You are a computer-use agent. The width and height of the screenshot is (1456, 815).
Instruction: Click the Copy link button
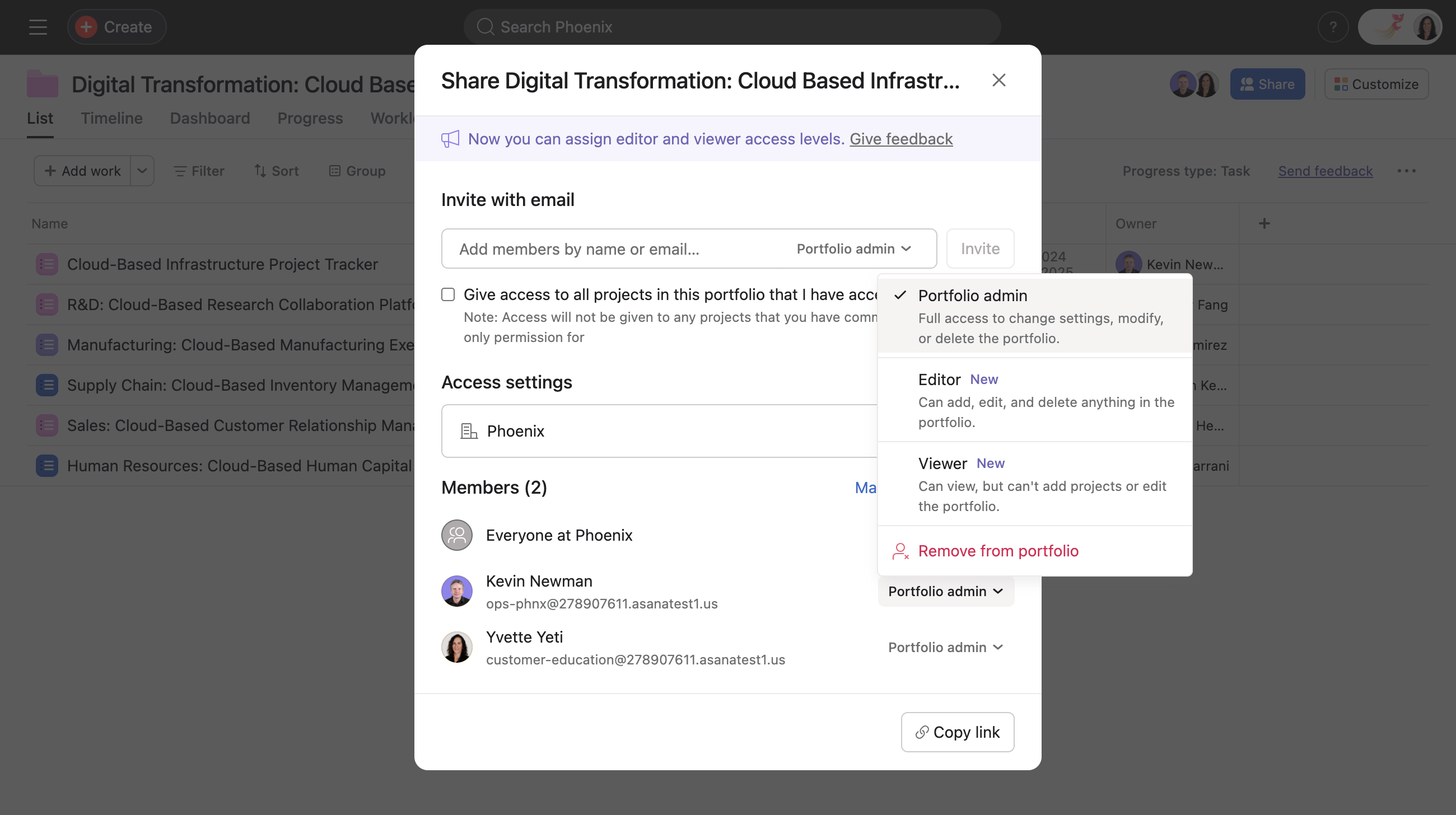[x=957, y=732]
